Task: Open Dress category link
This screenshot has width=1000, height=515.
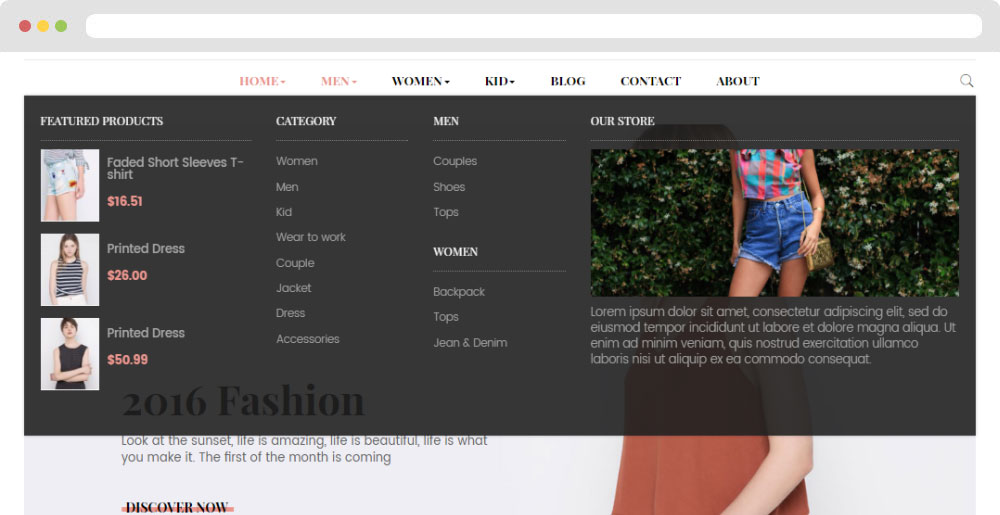Action: [290, 313]
